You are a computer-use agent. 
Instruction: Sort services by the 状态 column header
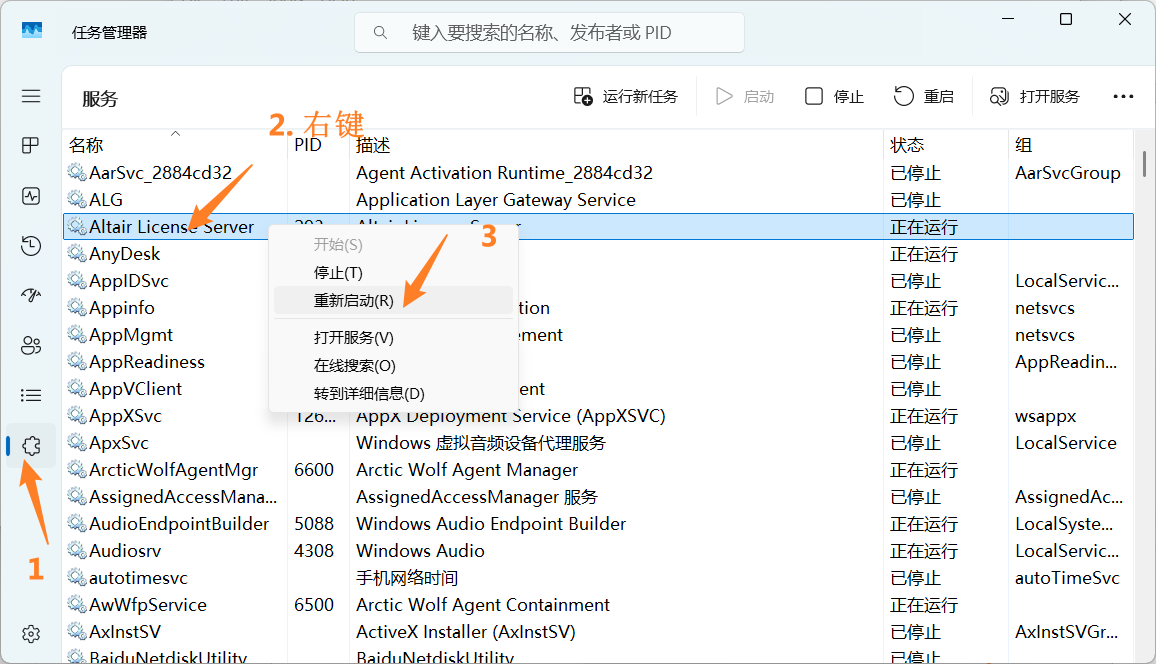pos(907,146)
